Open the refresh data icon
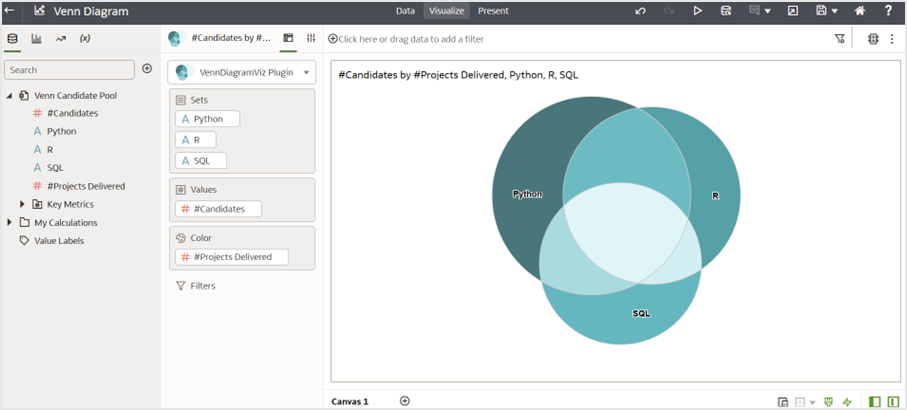This screenshot has width=907, height=410. [x=725, y=11]
